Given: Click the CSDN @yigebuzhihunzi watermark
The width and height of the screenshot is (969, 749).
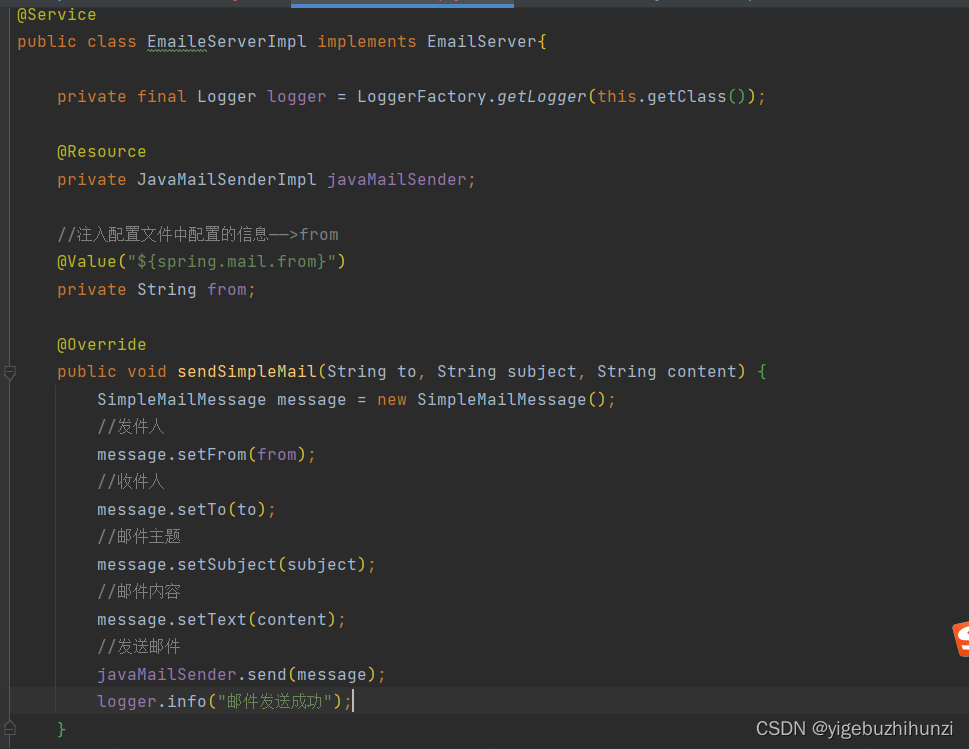Looking at the screenshot, I should point(854,728).
